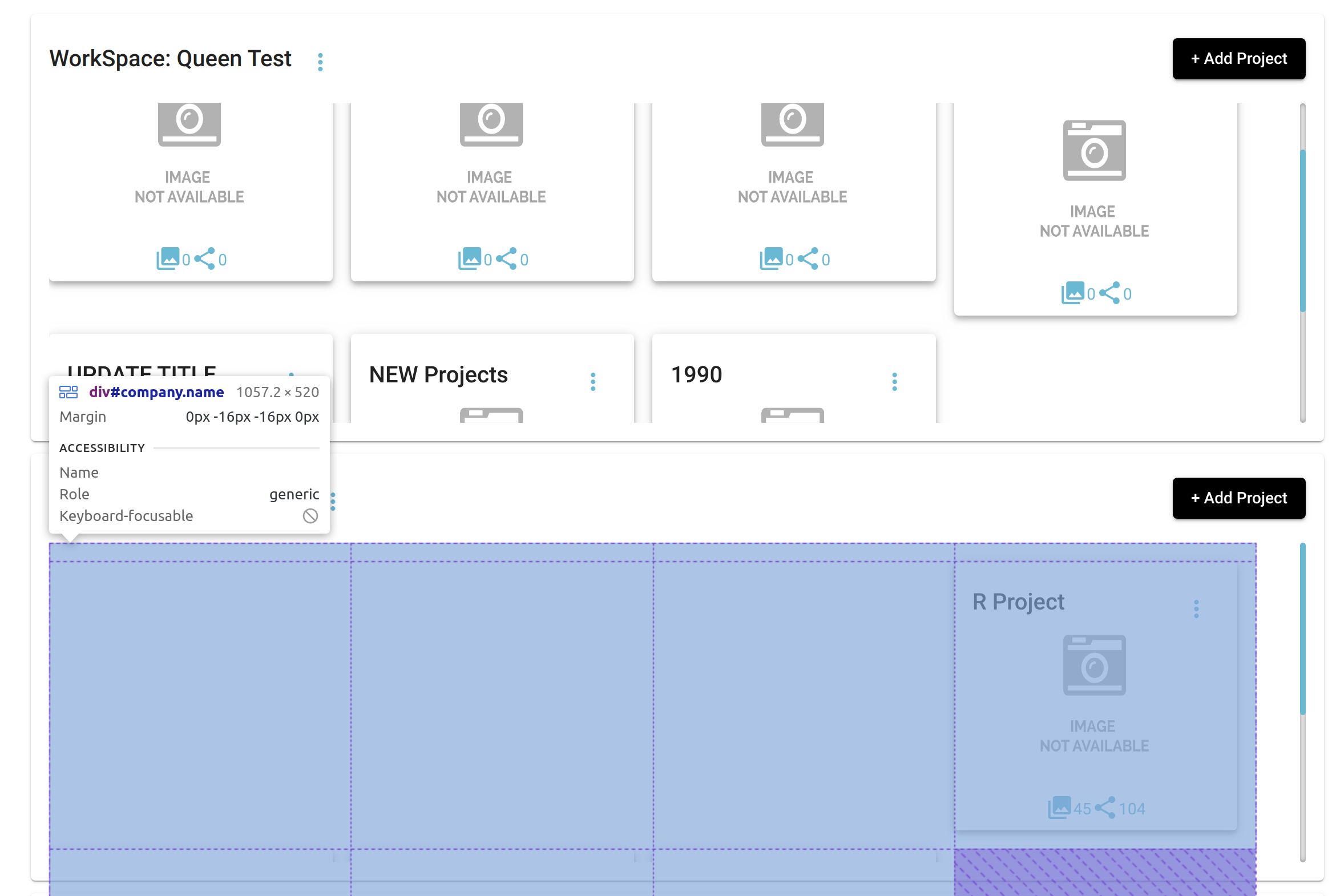Open 1990 project card kebab menu
Image resolution: width=1332 pixels, height=896 pixels.
(x=894, y=381)
